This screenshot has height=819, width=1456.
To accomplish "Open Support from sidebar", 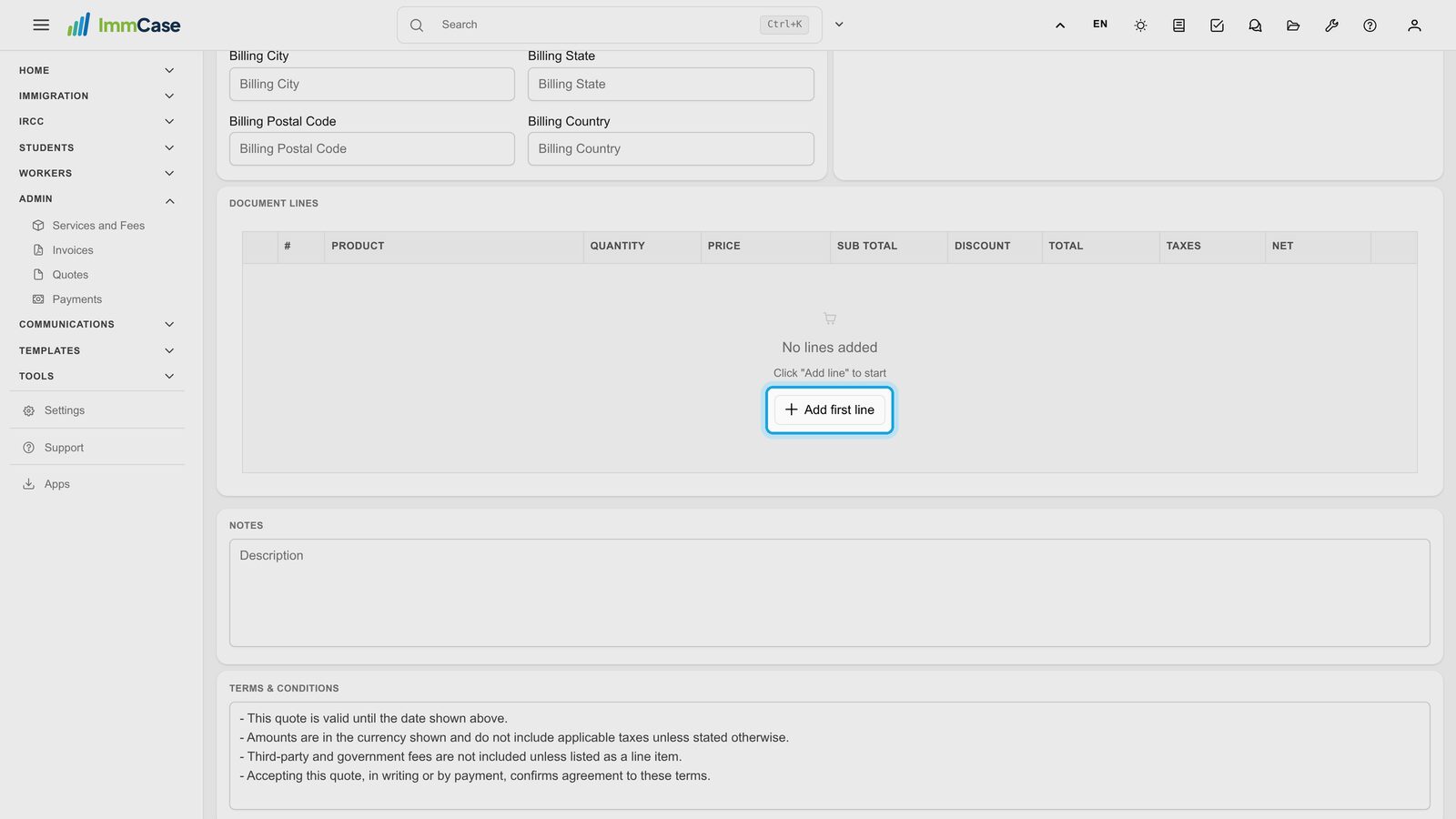I will point(64,448).
